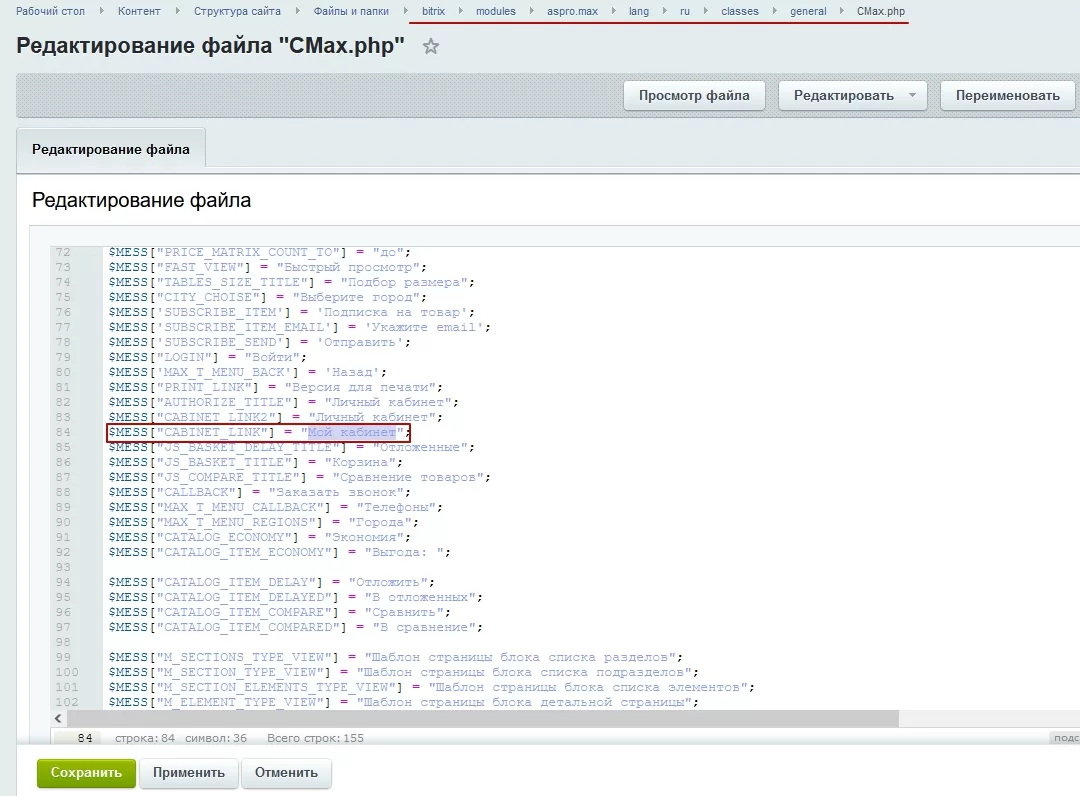
Task: Add page to favorites with star icon
Action: [430, 47]
